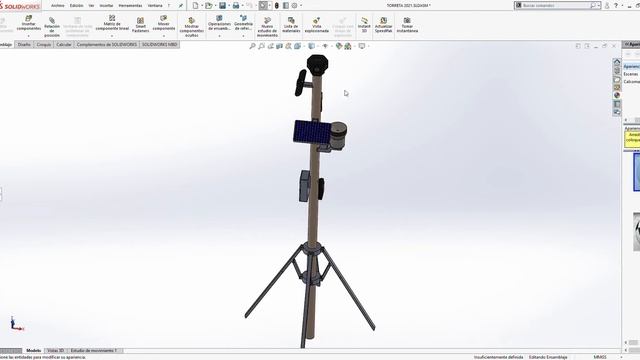
Task: Click the Zoom to area icon
Action: pos(261,46)
